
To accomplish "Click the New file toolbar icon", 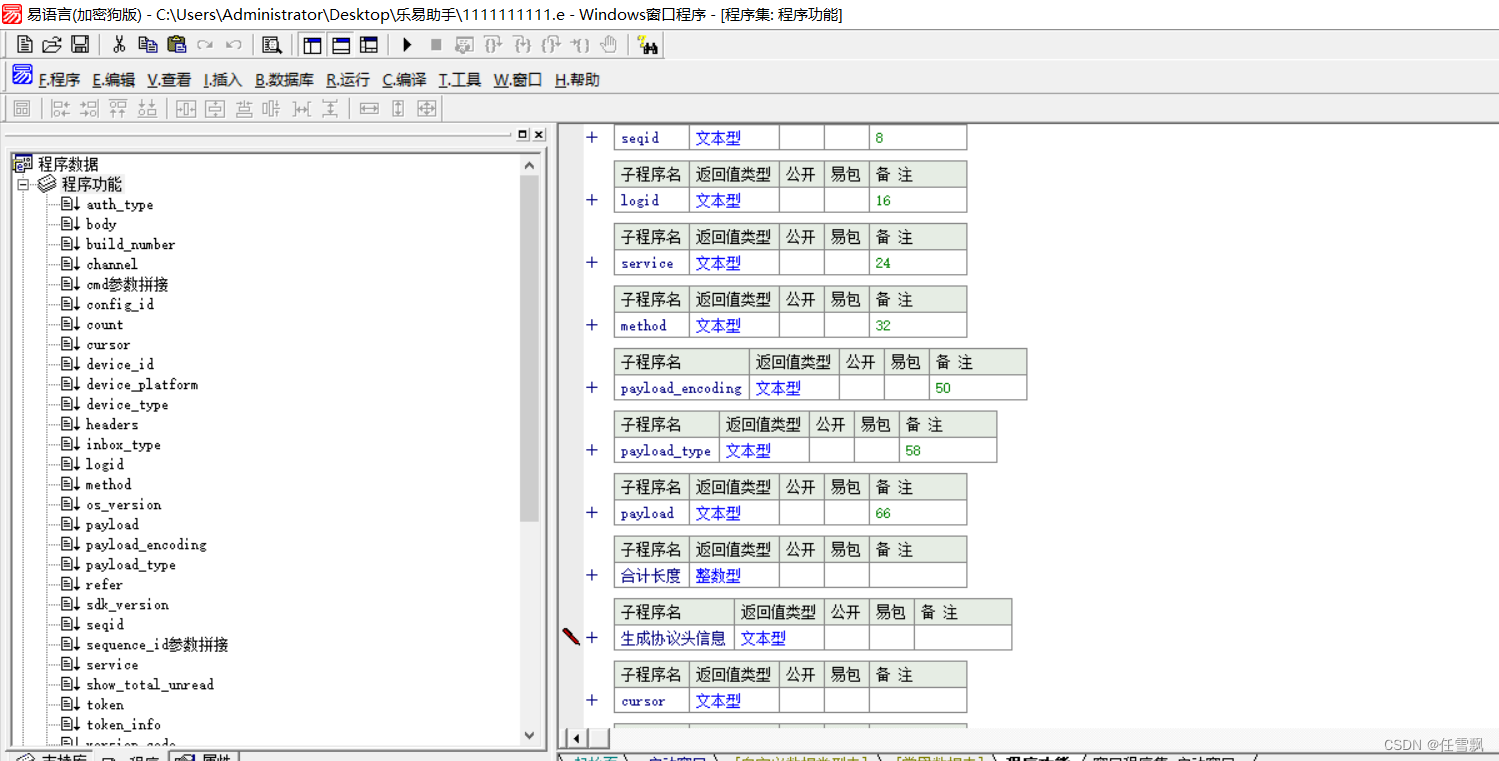I will click(25, 44).
